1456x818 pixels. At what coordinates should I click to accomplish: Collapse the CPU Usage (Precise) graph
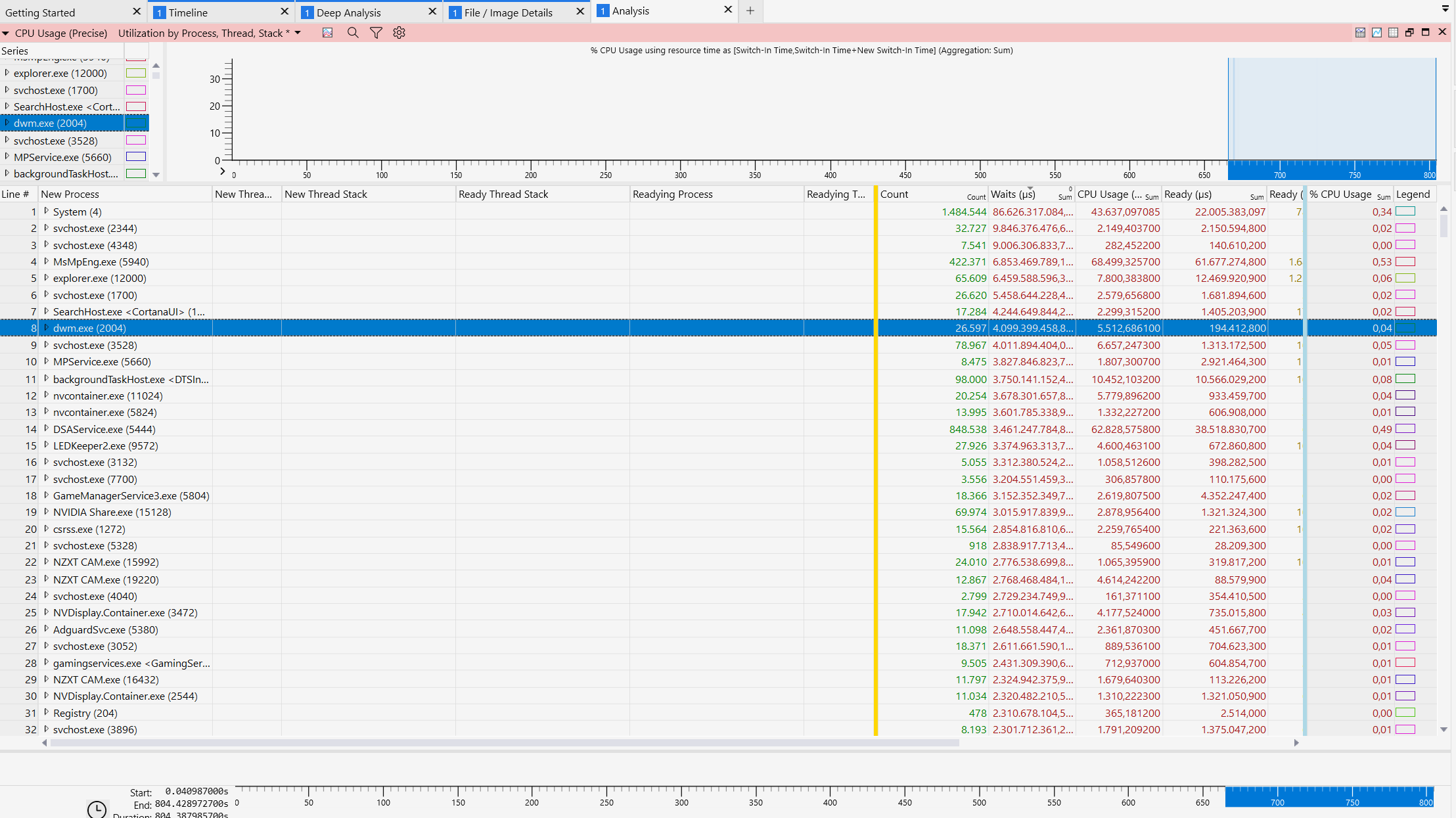click(5, 34)
